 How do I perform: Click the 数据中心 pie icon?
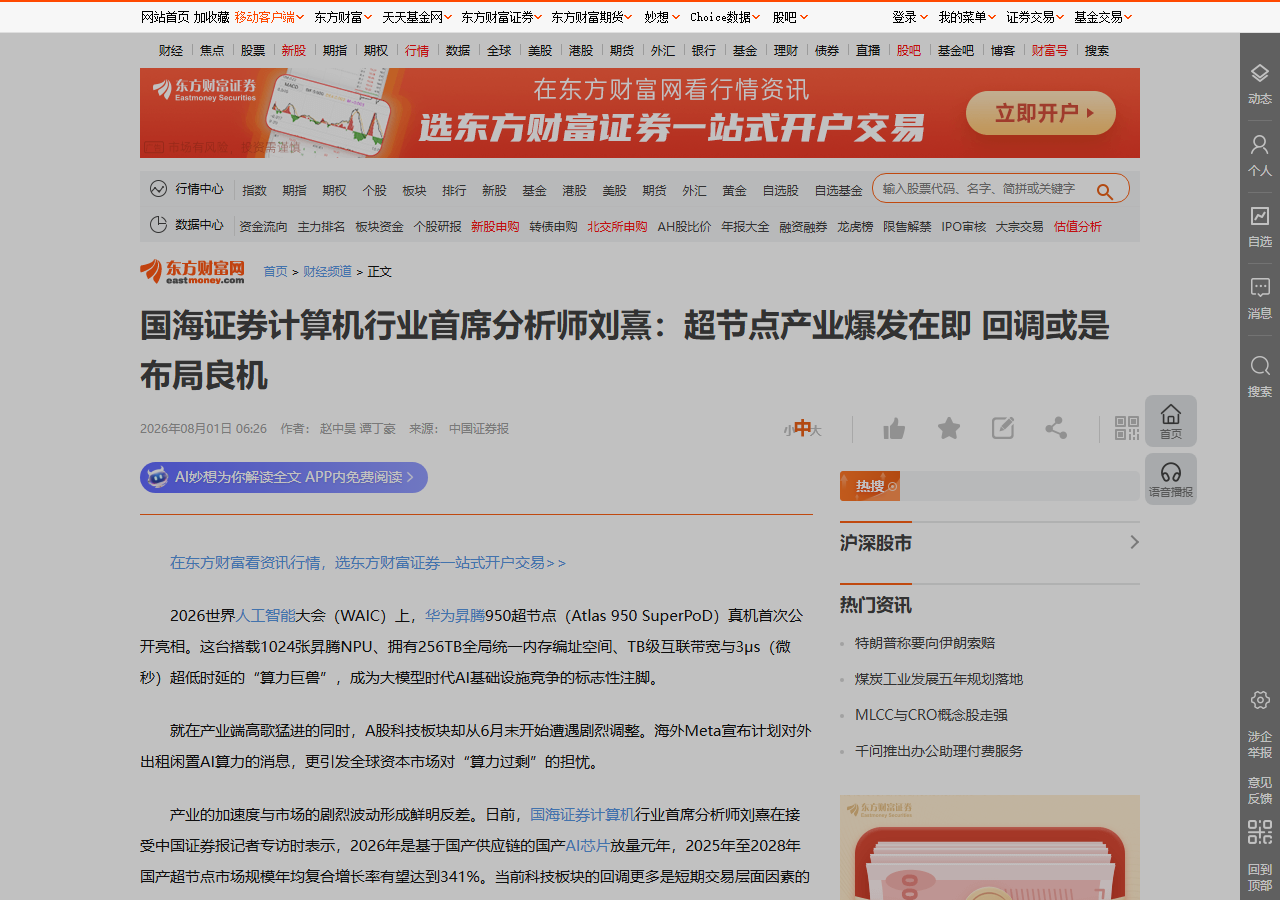(x=158, y=225)
